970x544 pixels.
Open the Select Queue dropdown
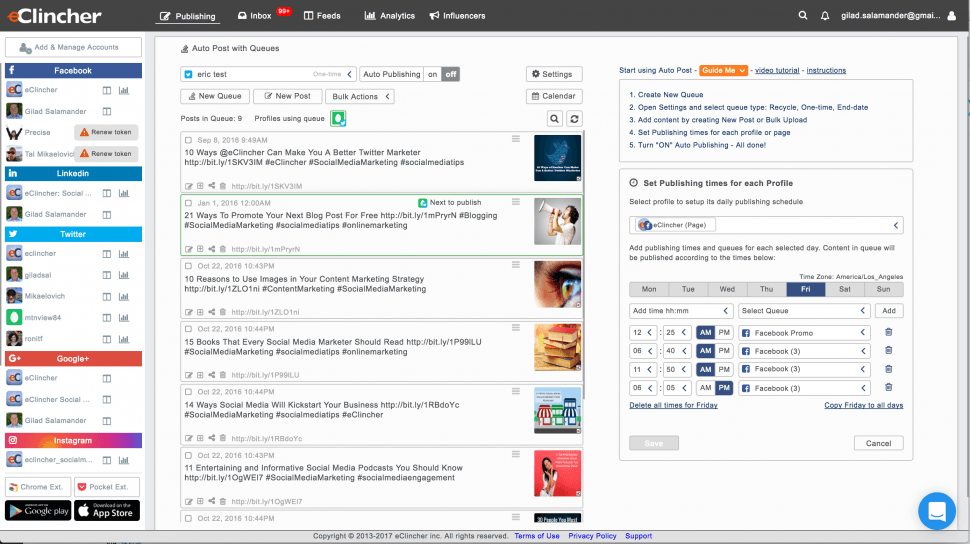[806, 311]
